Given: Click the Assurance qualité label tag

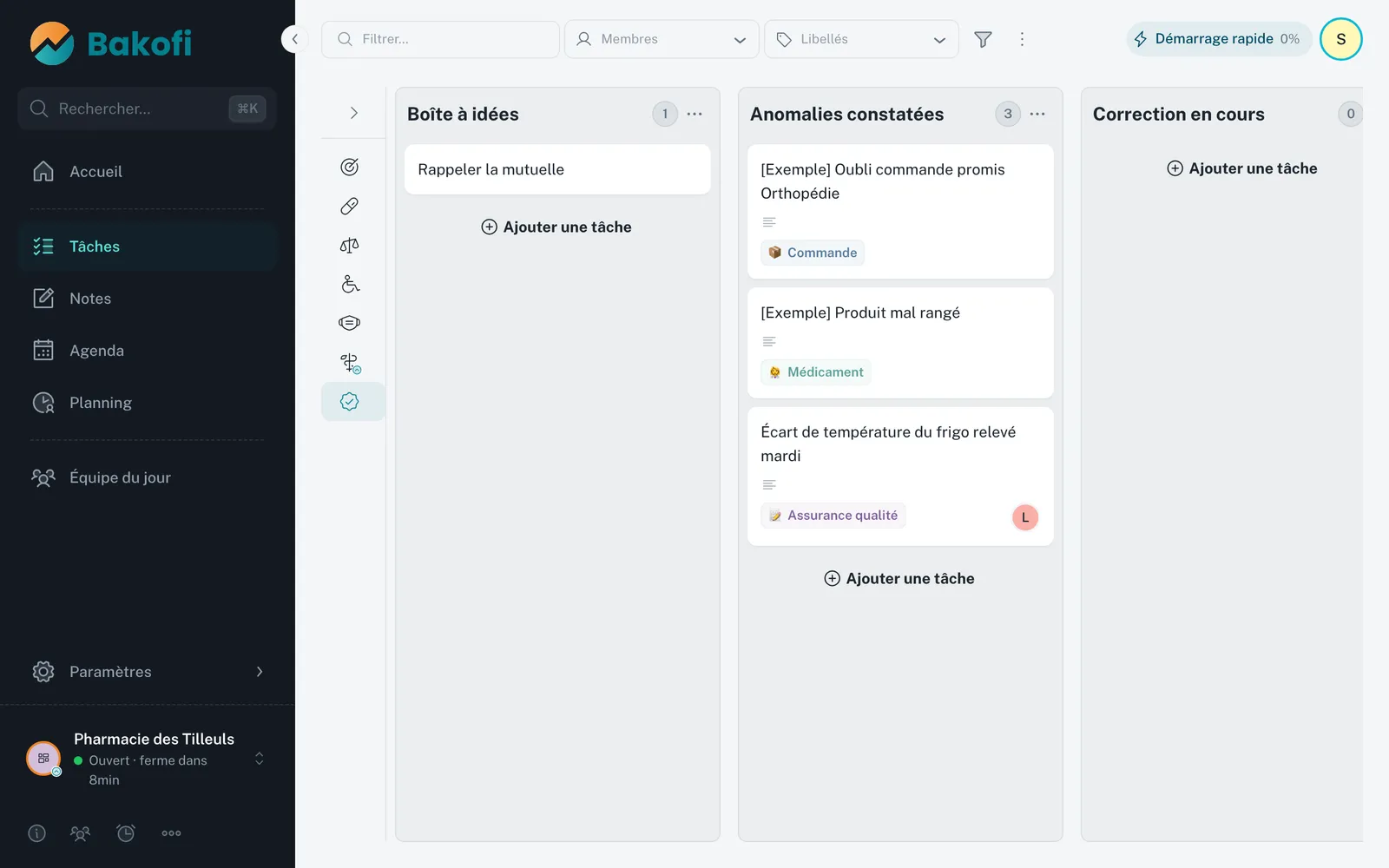Looking at the screenshot, I should coord(833,516).
